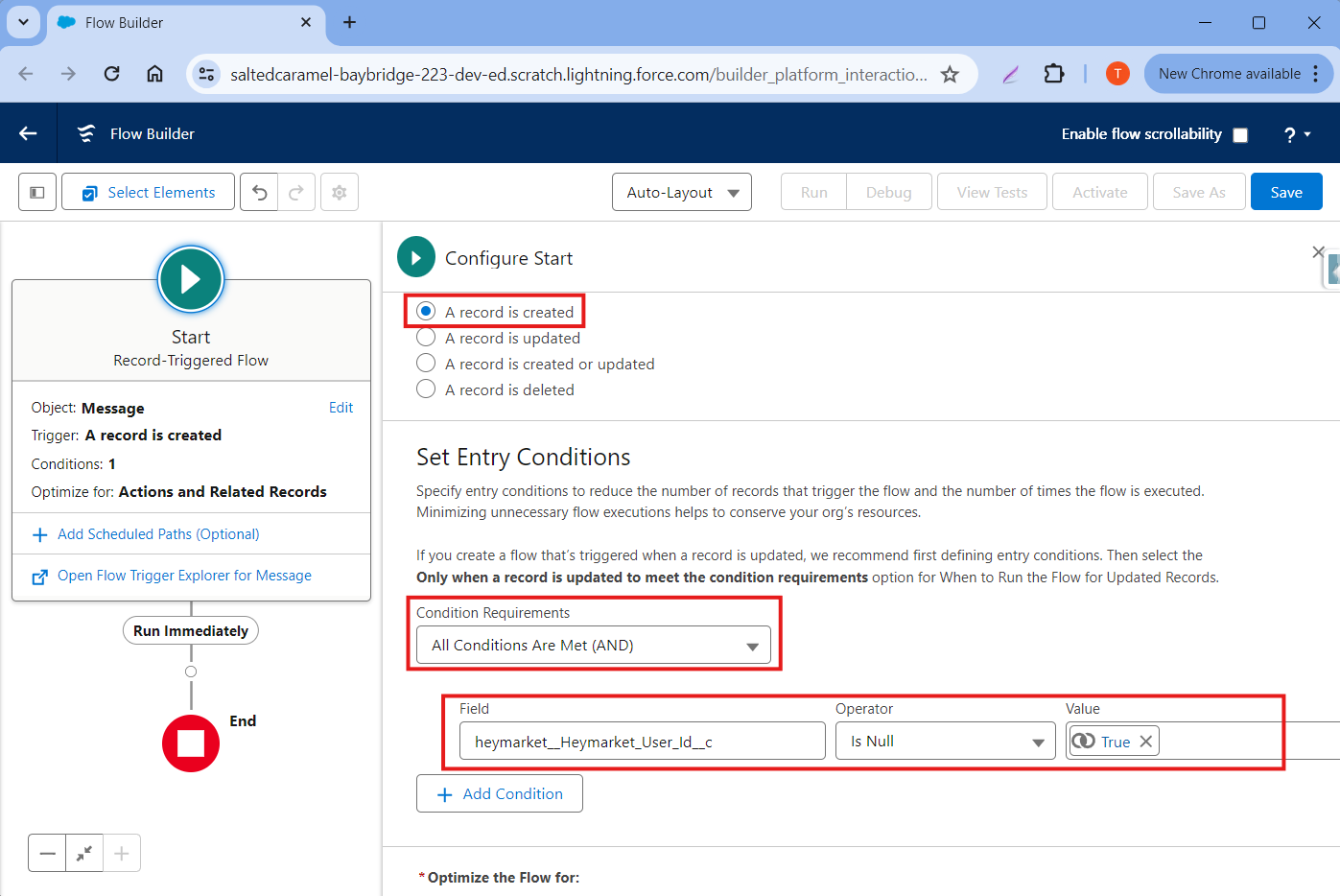
Task: Toggle the left toolbox panel icon
Action: (37, 192)
